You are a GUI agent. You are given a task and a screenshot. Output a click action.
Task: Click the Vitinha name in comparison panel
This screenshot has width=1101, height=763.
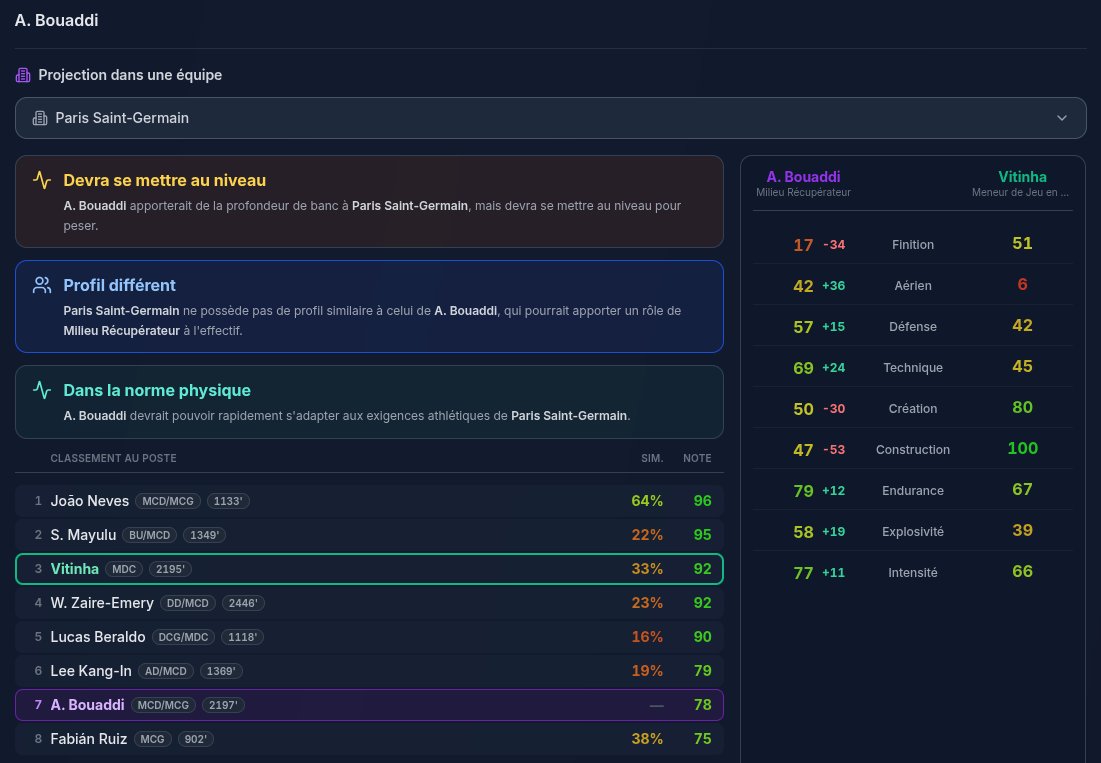(x=1022, y=177)
